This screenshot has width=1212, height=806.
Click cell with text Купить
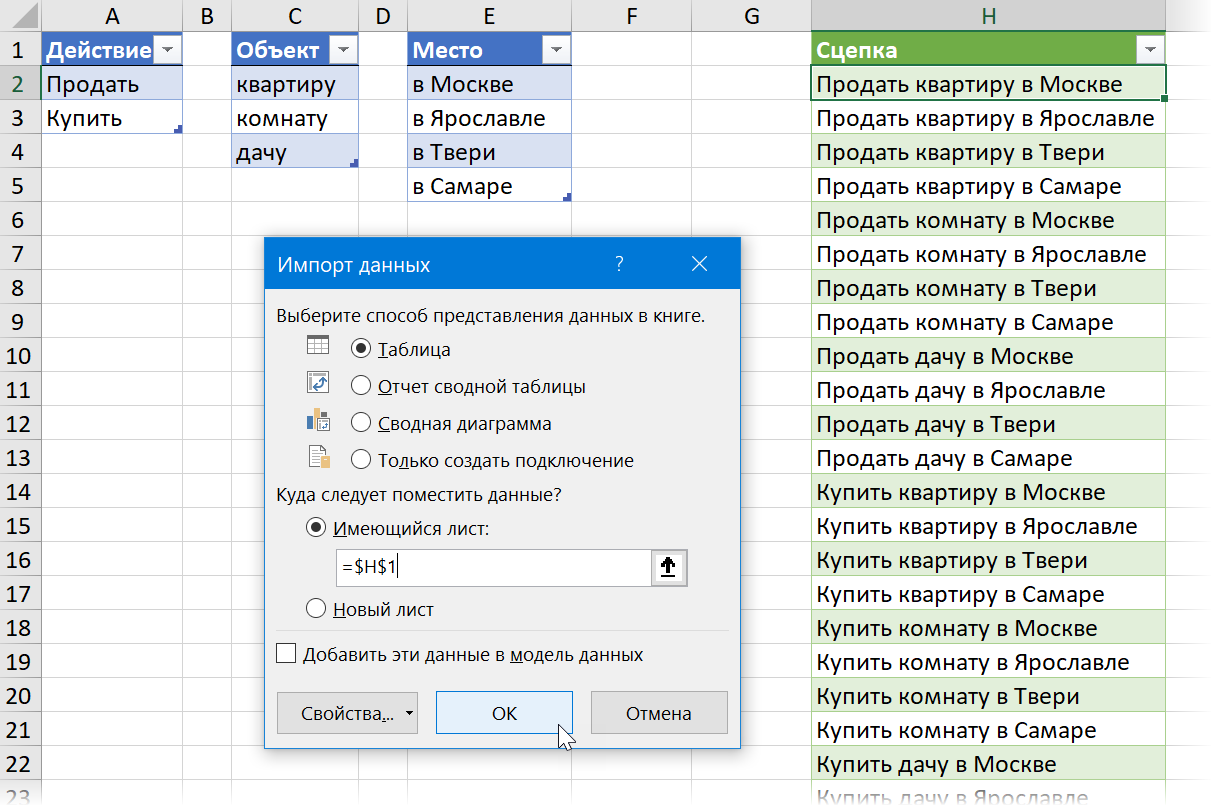(112, 118)
